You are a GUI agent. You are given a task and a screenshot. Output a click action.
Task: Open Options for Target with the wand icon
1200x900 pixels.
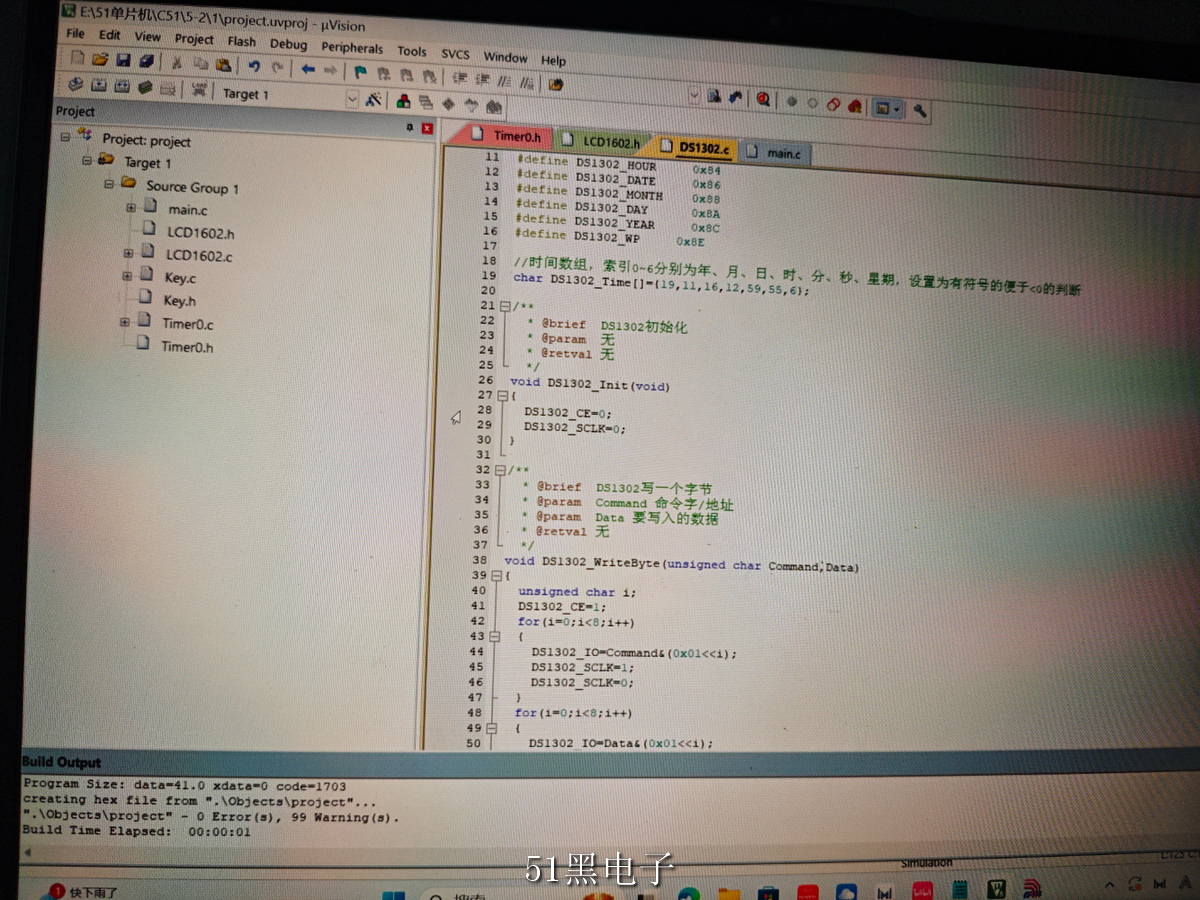(373, 99)
